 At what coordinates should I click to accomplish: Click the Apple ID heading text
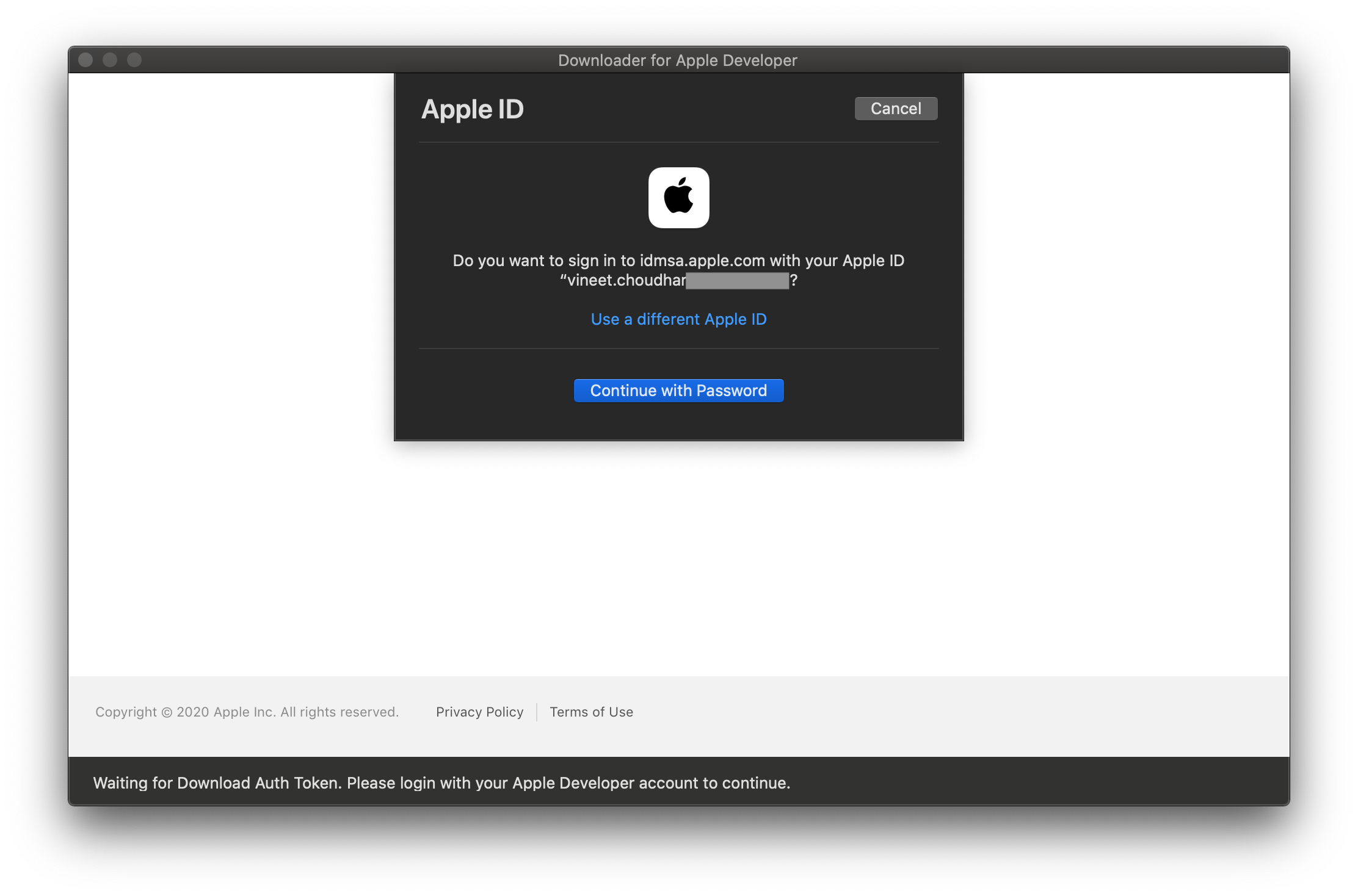(473, 109)
